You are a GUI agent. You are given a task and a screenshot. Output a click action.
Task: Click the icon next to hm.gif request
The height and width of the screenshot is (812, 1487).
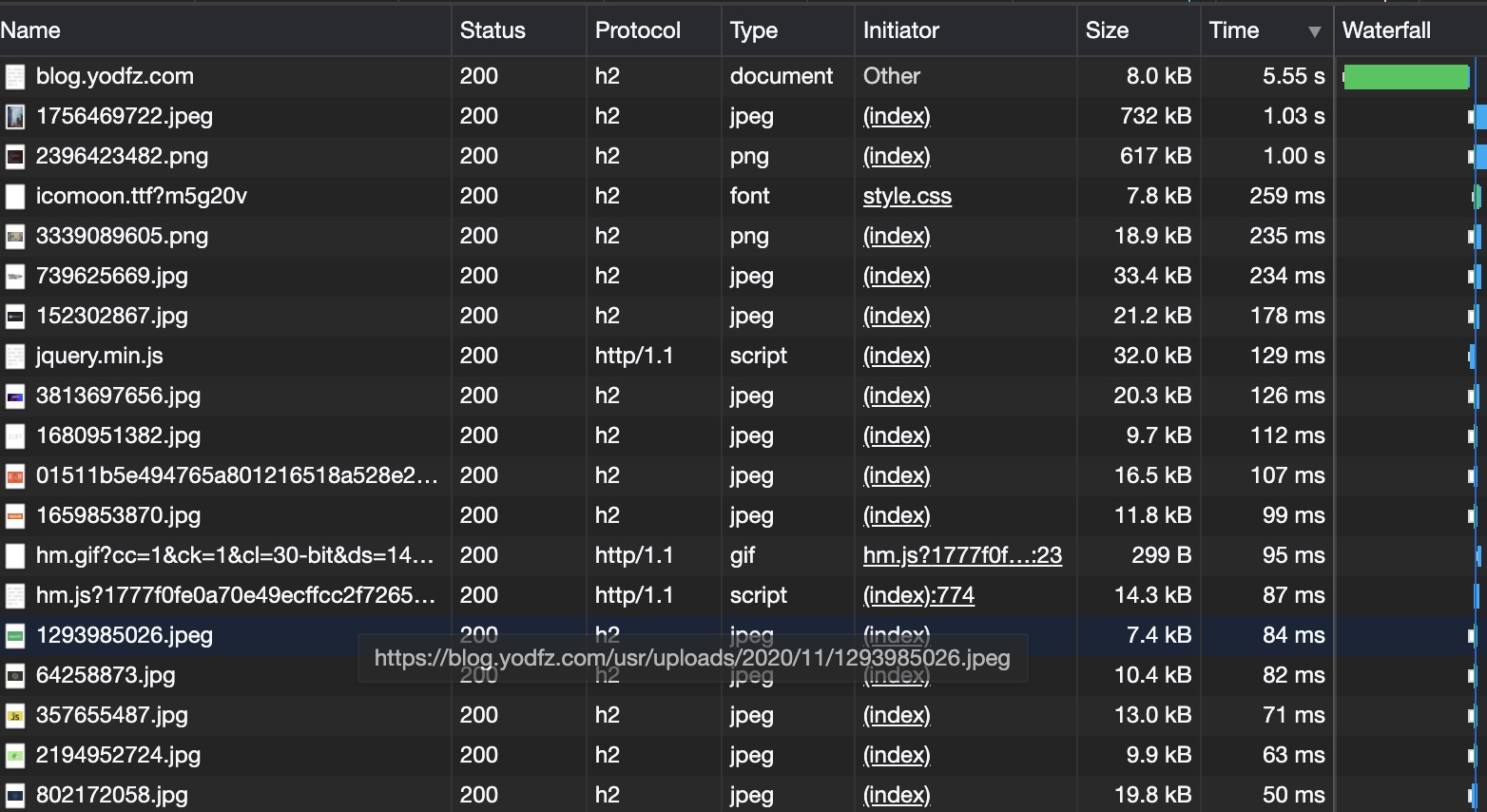(x=15, y=556)
